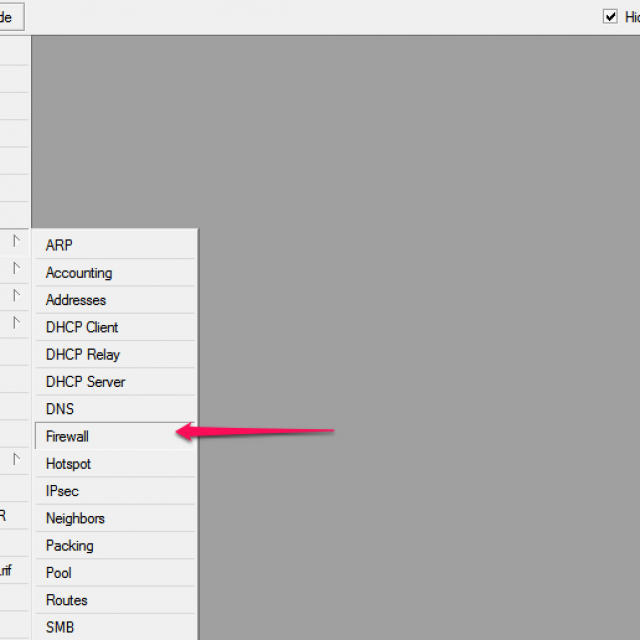Open the SMB menu entry
The height and width of the screenshot is (640, 640).
click(x=60, y=627)
